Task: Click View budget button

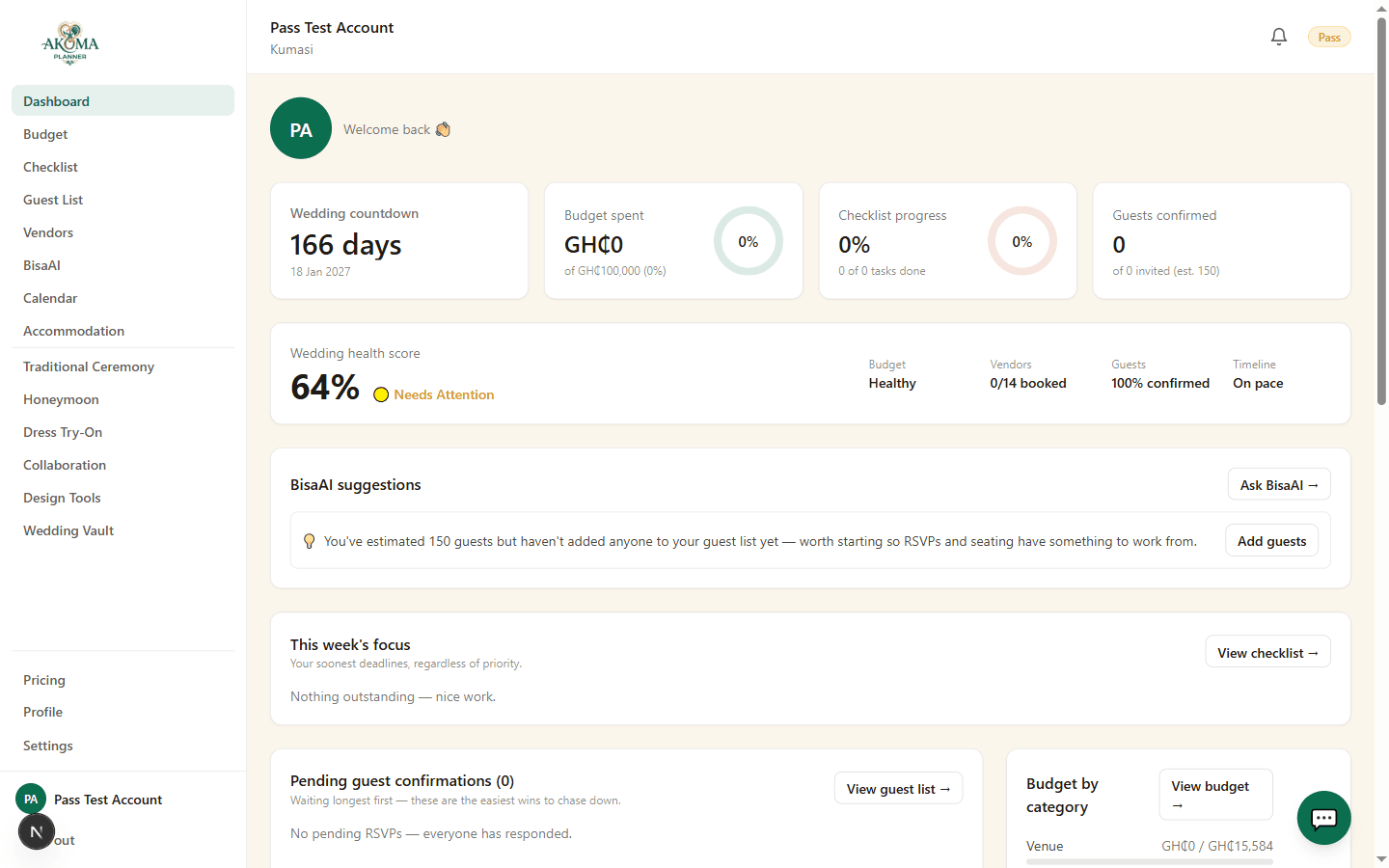Action: pyautogui.click(x=1215, y=795)
